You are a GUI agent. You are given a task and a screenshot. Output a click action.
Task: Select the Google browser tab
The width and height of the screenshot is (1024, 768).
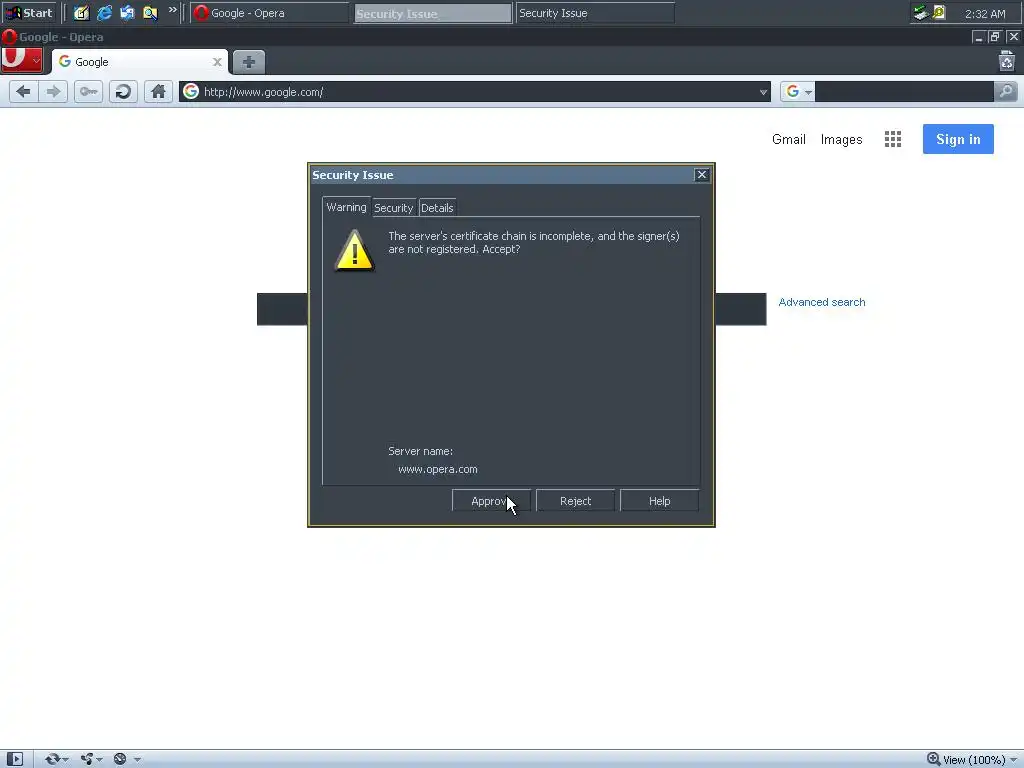(140, 62)
